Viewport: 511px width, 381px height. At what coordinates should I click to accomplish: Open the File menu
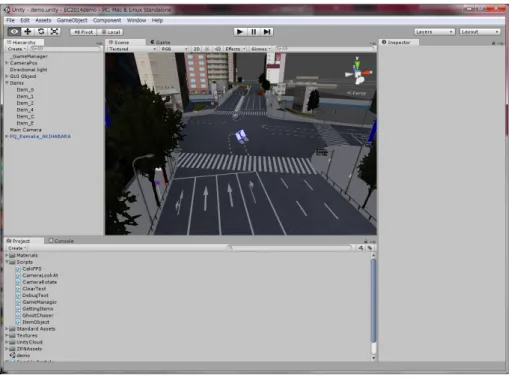10,20
